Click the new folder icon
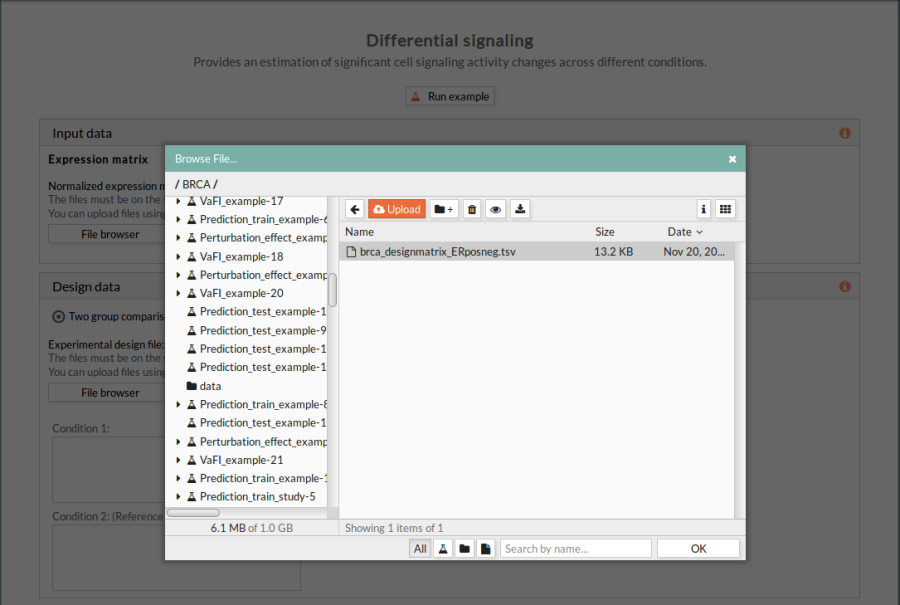Viewport: 900px width, 605px height. click(444, 209)
